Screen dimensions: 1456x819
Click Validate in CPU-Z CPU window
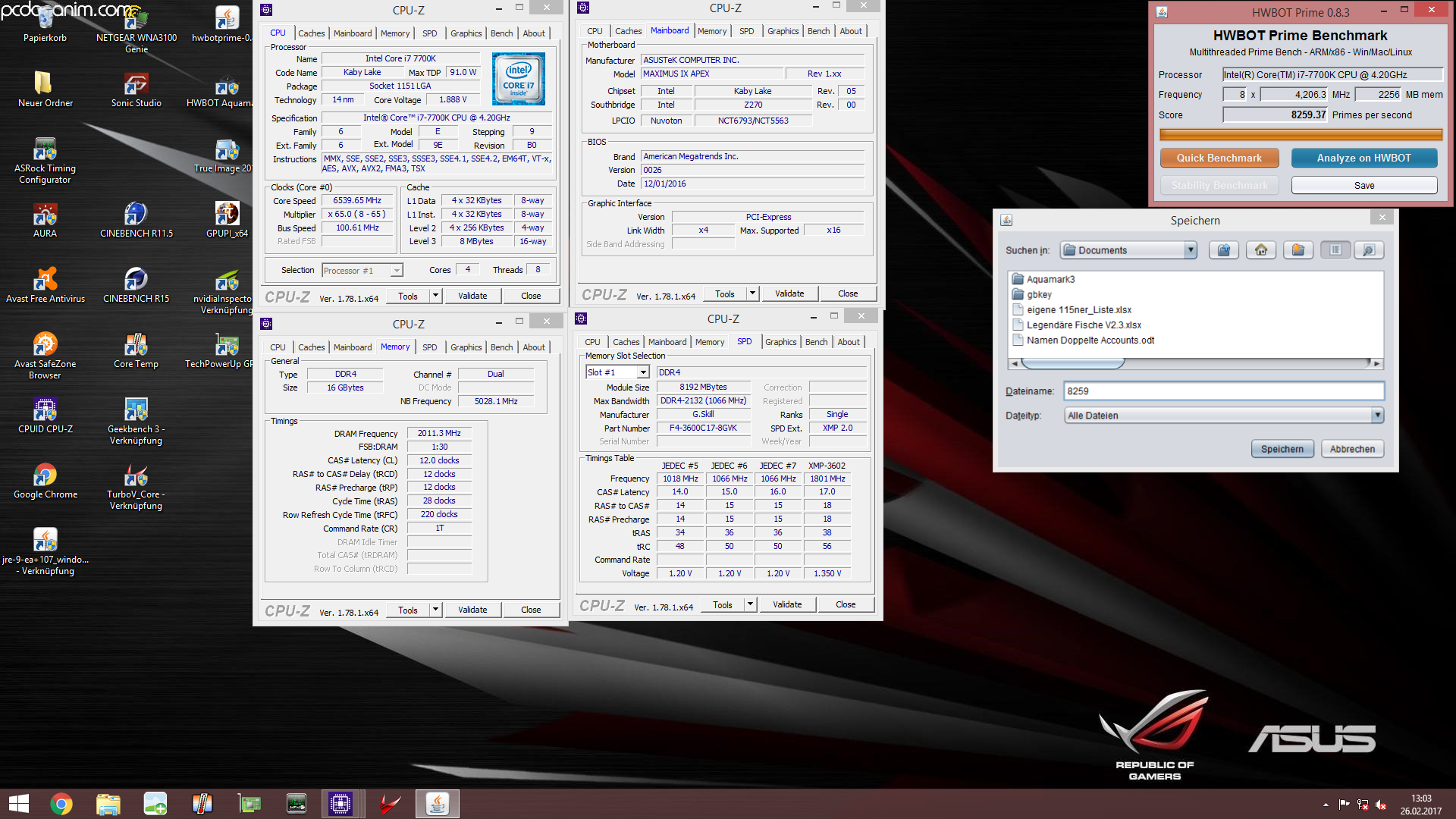[472, 296]
